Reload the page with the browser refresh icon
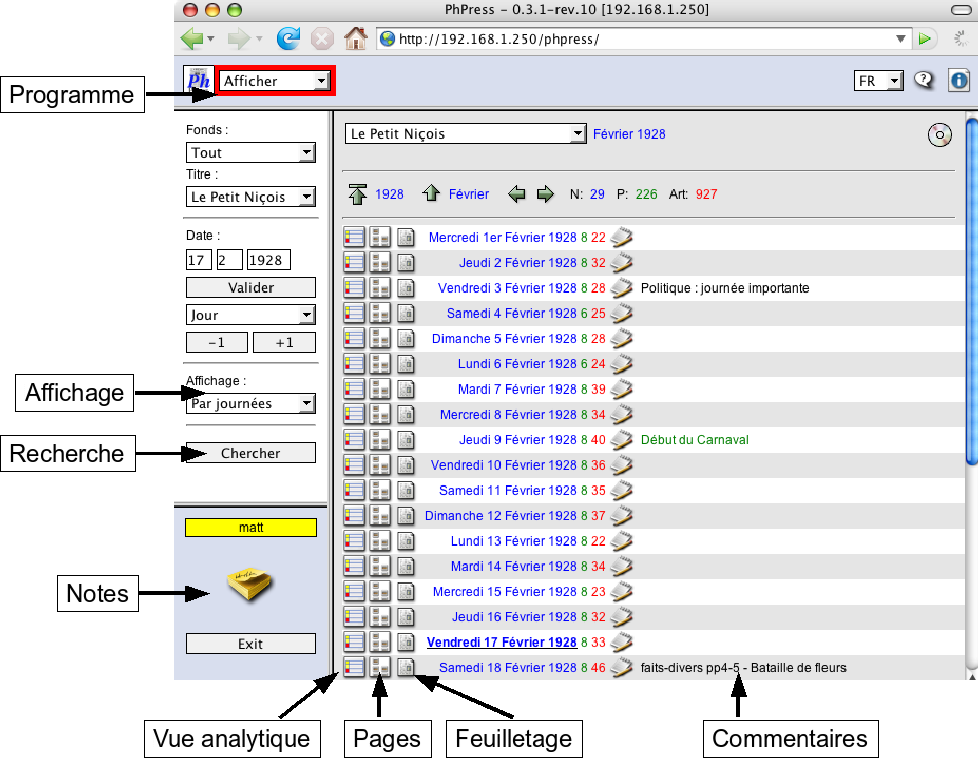 (x=288, y=38)
